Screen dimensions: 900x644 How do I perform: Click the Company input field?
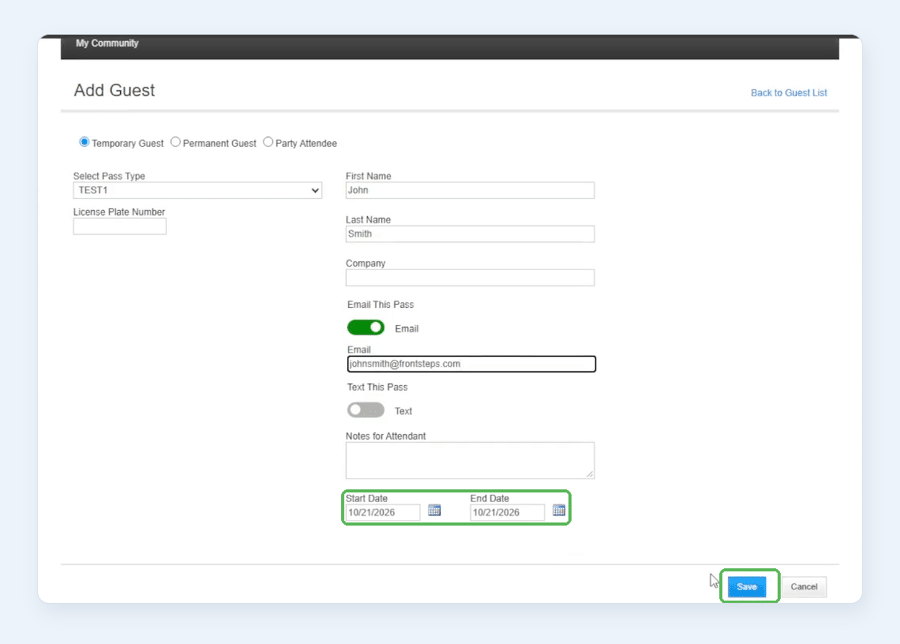[x=470, y=278]
